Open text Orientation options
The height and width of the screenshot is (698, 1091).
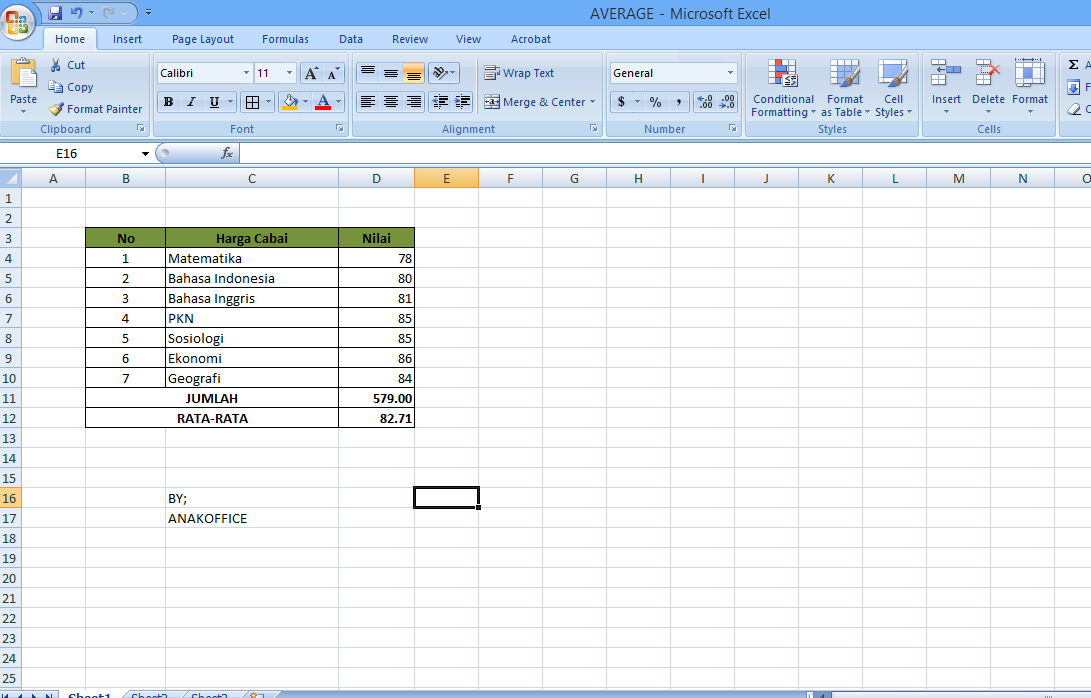click(x=443, y=72)
